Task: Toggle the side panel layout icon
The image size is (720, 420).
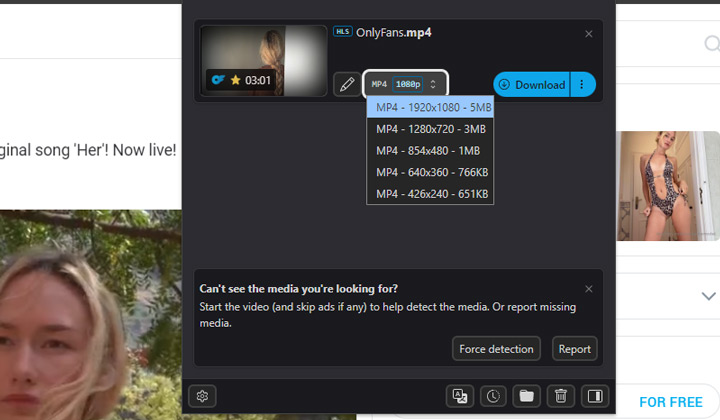Action: 595,396
